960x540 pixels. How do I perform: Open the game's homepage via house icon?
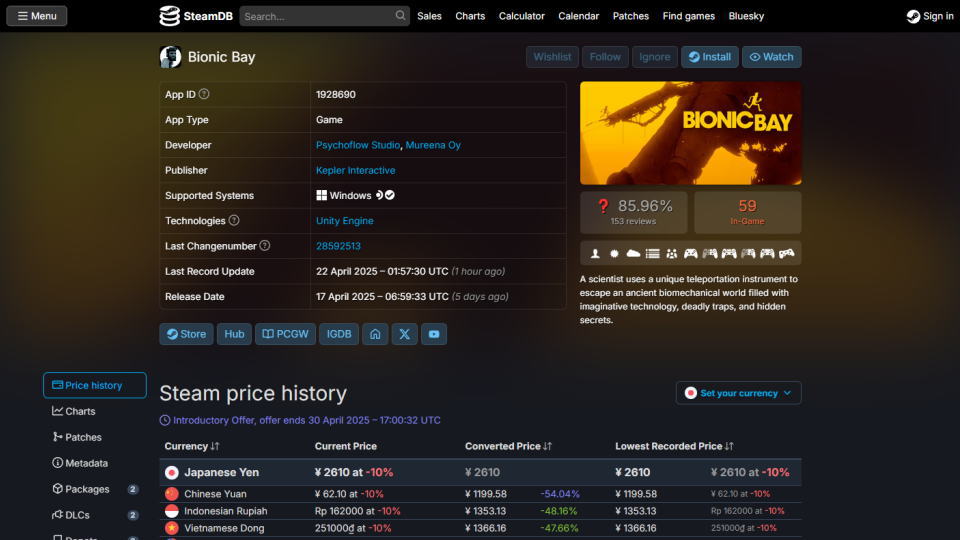(x=375, y=334)
